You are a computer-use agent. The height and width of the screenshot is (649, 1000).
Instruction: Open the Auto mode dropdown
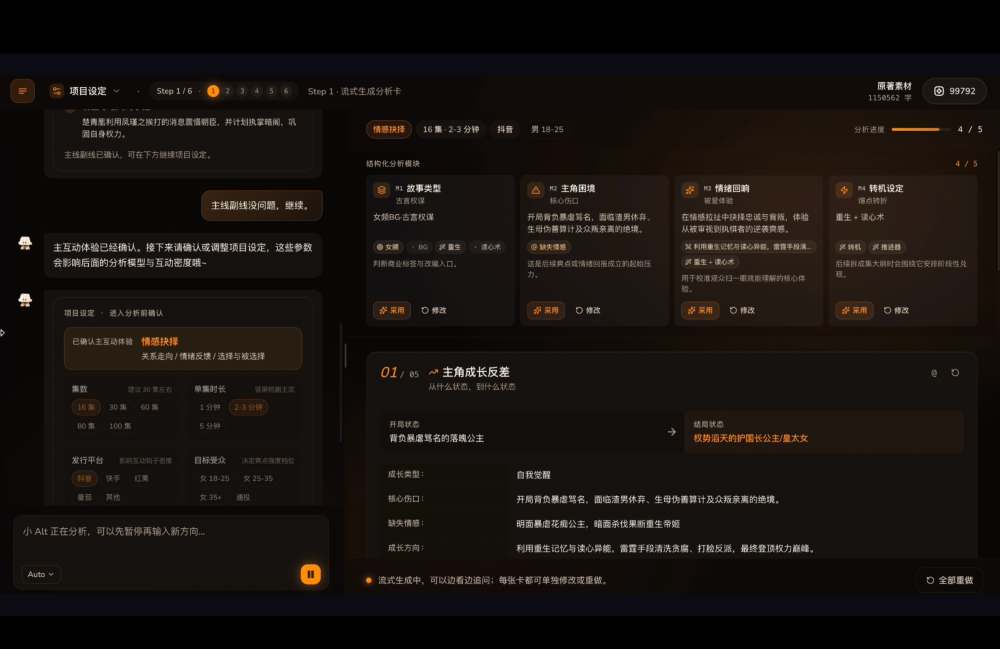41,574
